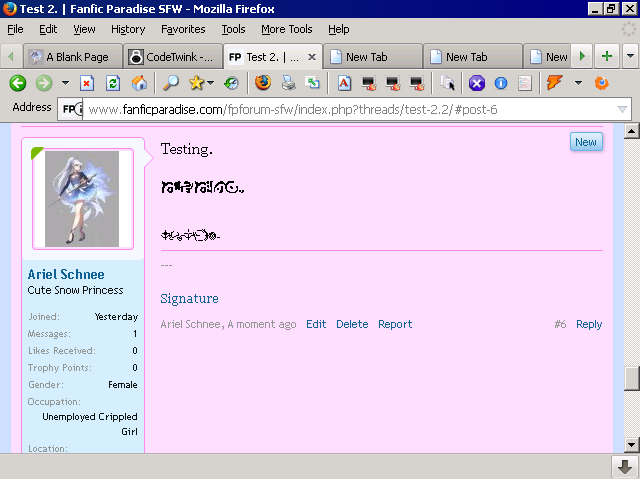Click the purple circle X icon
This screenshot has width=640, height=480.
477,83
